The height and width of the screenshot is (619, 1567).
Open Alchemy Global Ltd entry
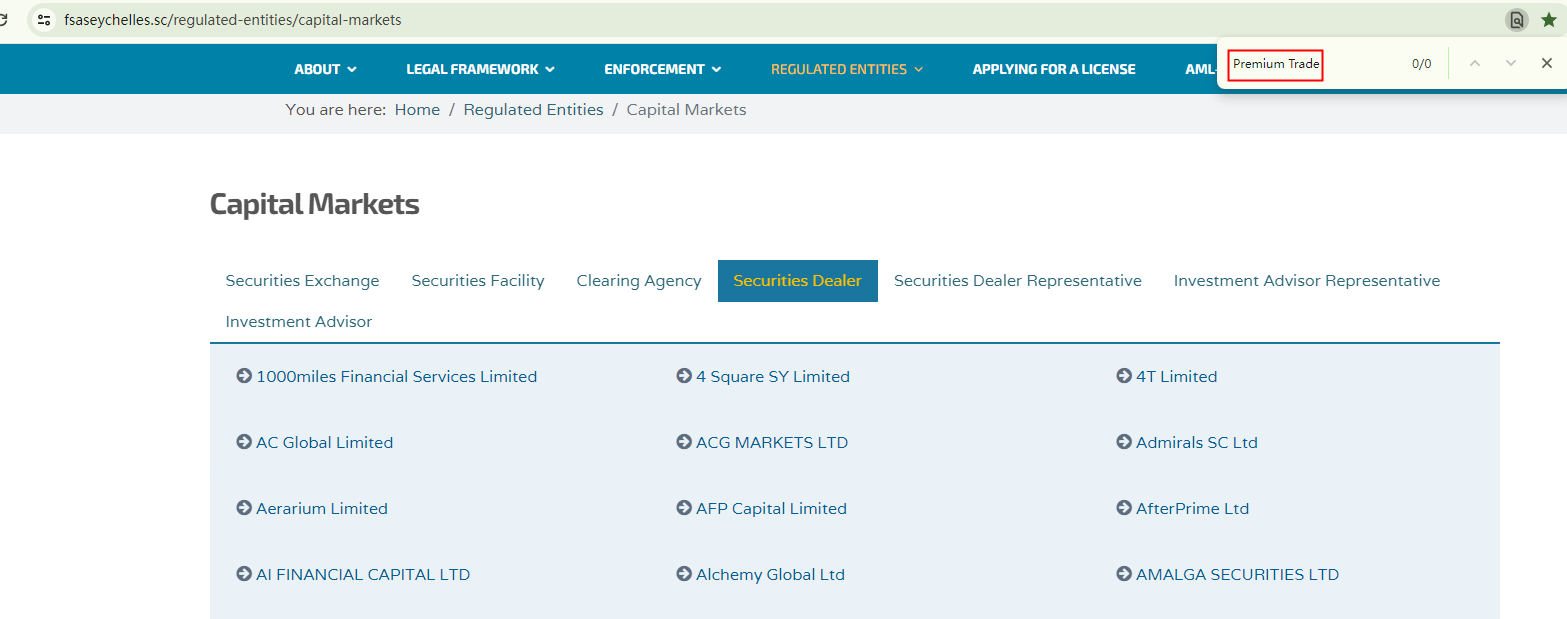(x=770, y=575)
